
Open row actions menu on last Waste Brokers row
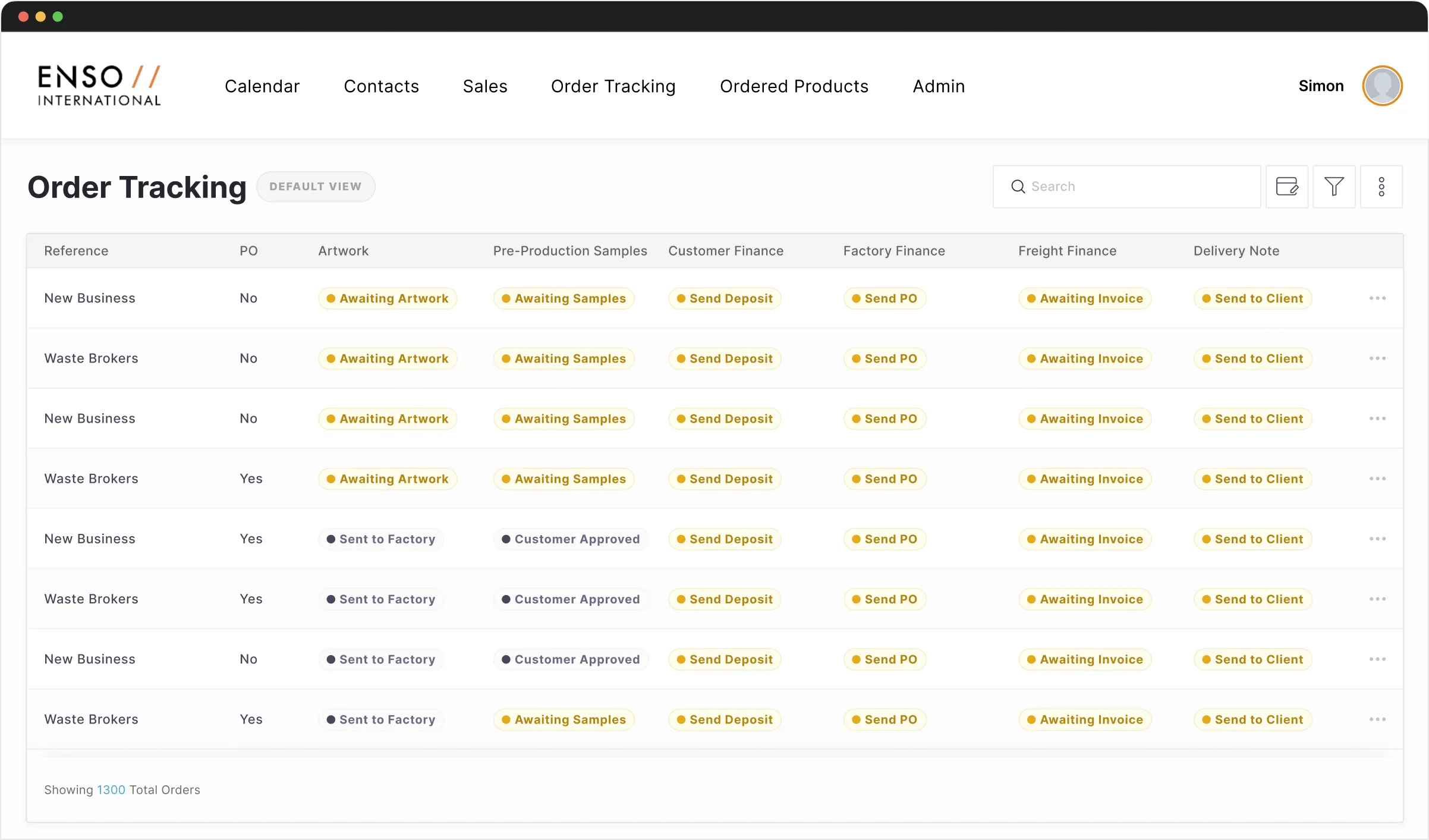tap(1377, 719)
